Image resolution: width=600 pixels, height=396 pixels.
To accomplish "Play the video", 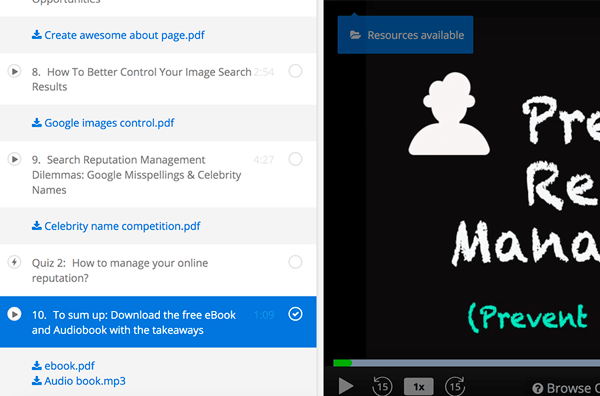I will (x=346, y=386).
